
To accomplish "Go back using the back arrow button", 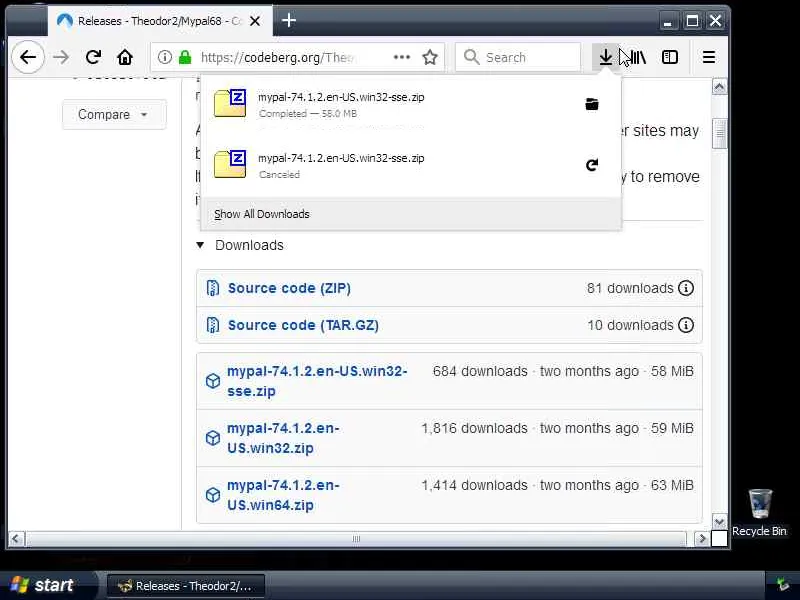I will 28,57.
